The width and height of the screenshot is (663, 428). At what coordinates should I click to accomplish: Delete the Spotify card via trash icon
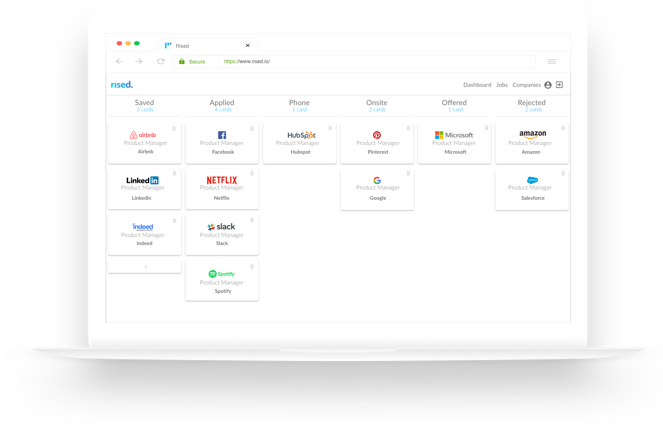tap(252, 267)
